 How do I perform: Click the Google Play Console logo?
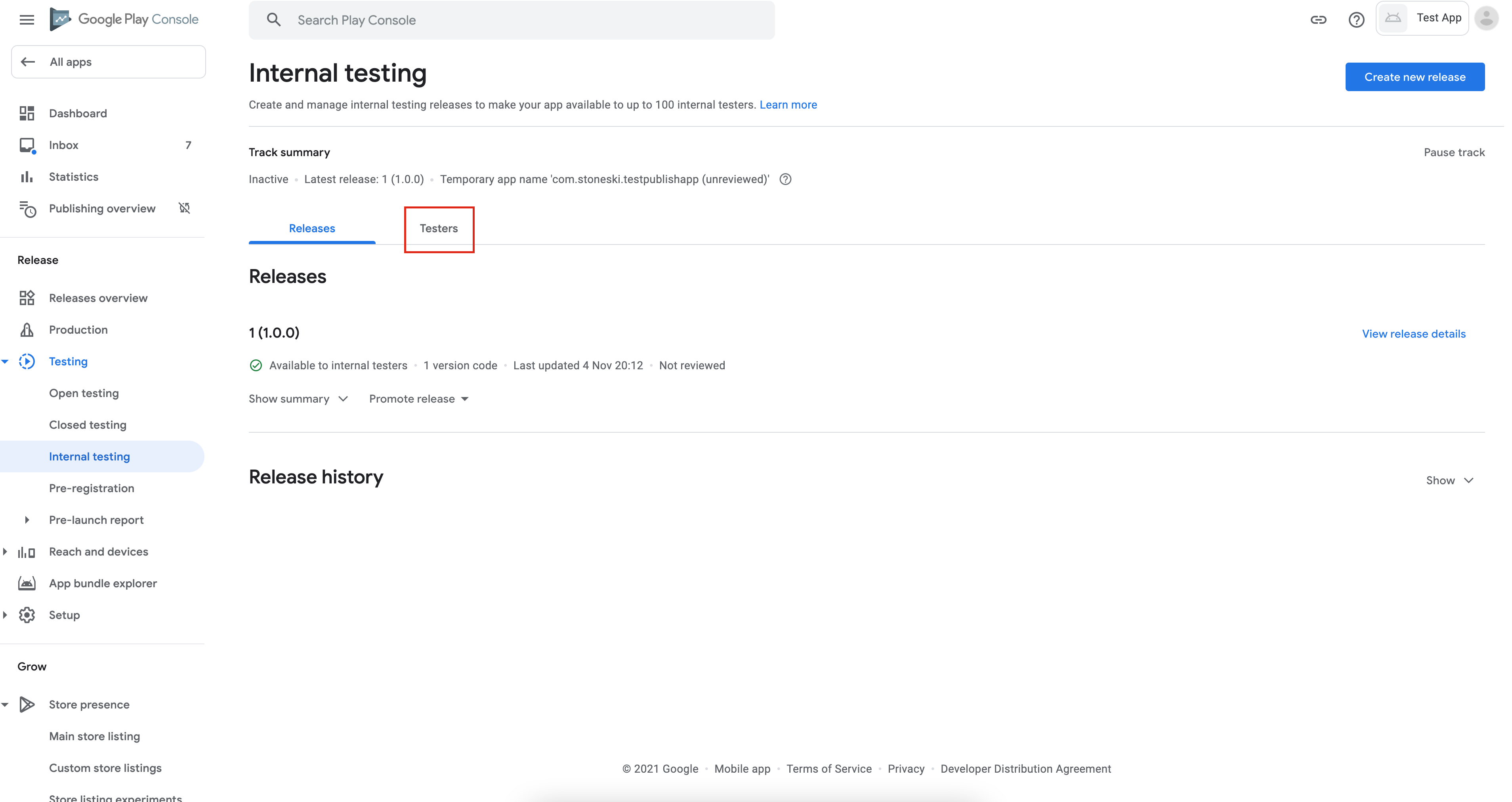click(124, 19)
